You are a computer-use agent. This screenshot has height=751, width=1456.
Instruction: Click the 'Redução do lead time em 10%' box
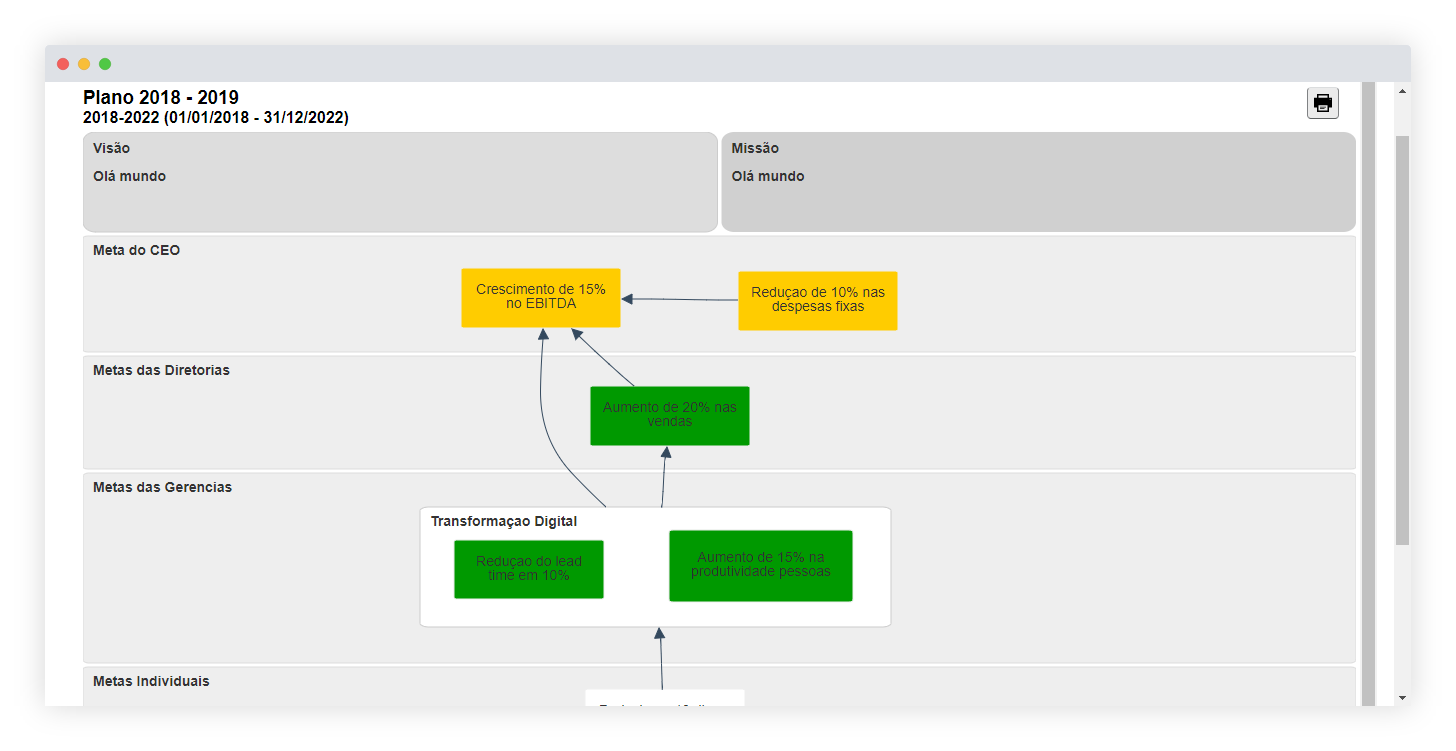pos(528,569)
